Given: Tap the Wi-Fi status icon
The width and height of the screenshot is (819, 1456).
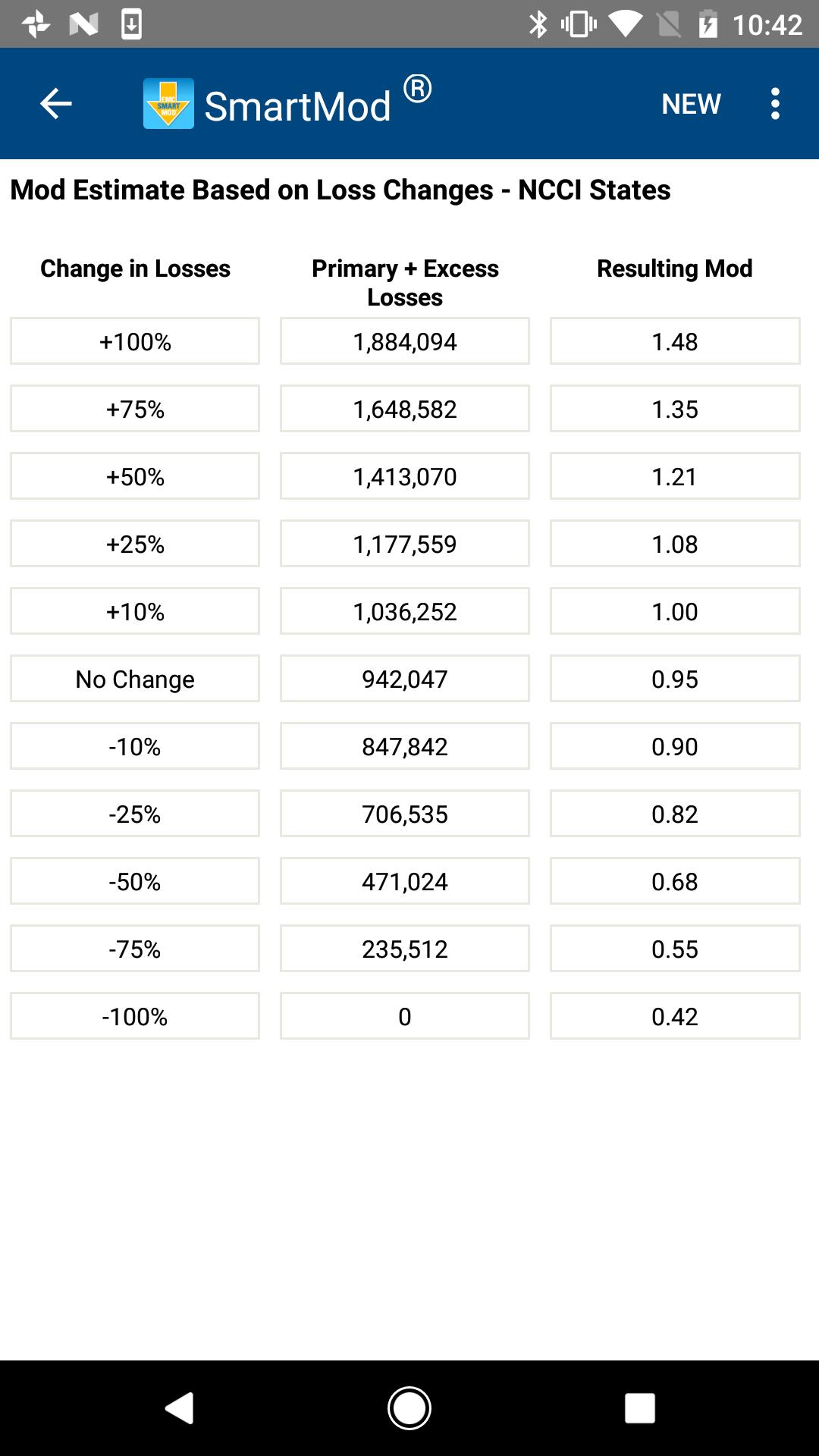Looking at the screenshot, I should tap(625, 24).
